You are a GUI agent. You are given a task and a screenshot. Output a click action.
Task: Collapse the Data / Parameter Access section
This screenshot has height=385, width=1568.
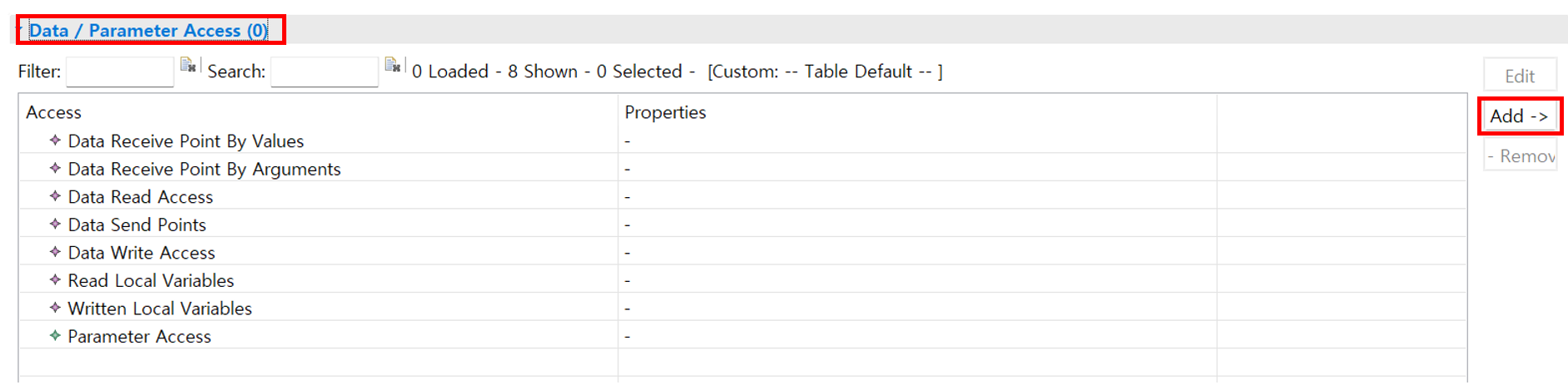click(19, 31)
